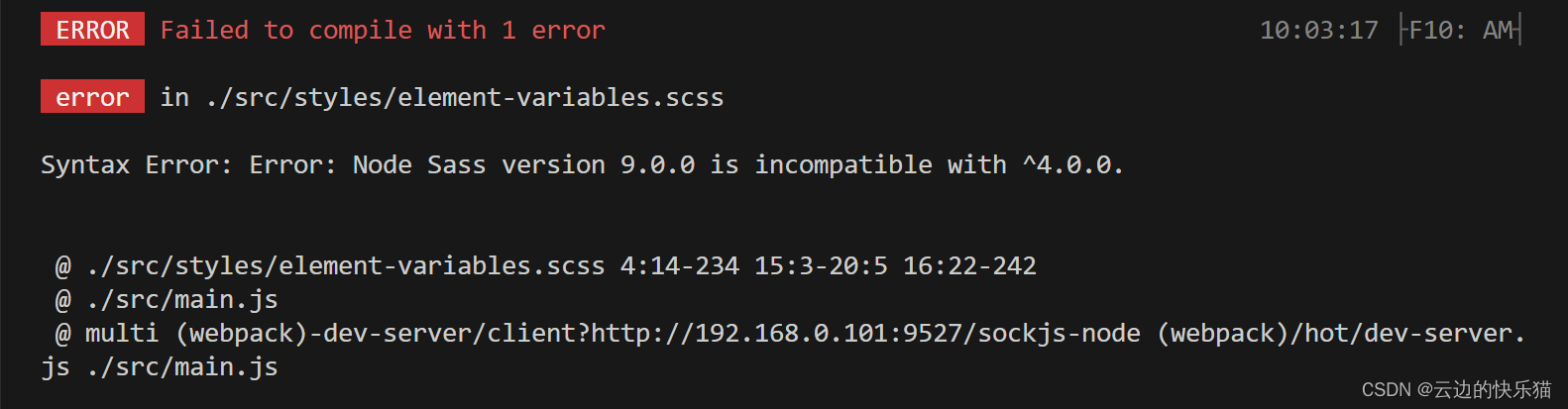Click the "16:22-242" location reference

pyautogui.click(x=969, y=265)
